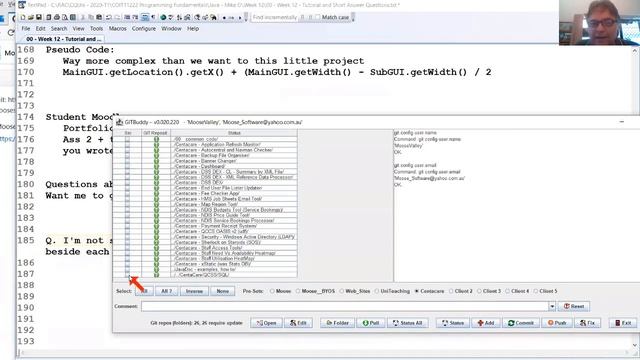Click the Status All button

tap(407, 323)
